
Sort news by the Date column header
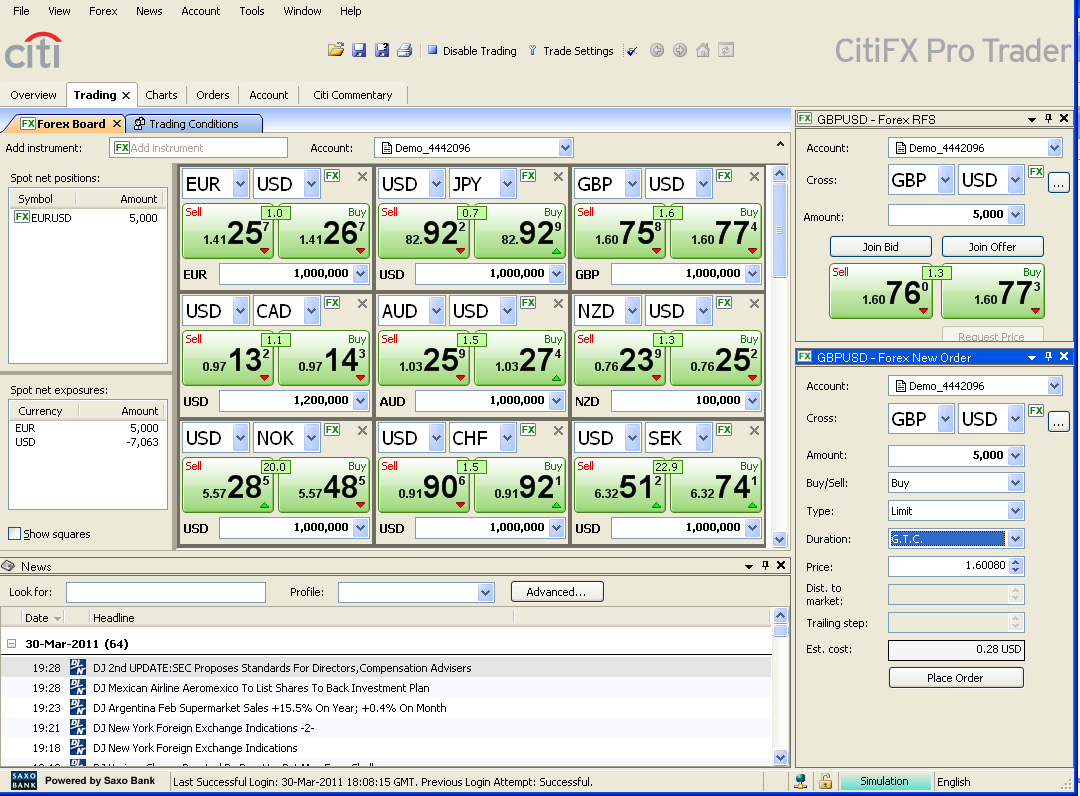click(x=42, y=618)
